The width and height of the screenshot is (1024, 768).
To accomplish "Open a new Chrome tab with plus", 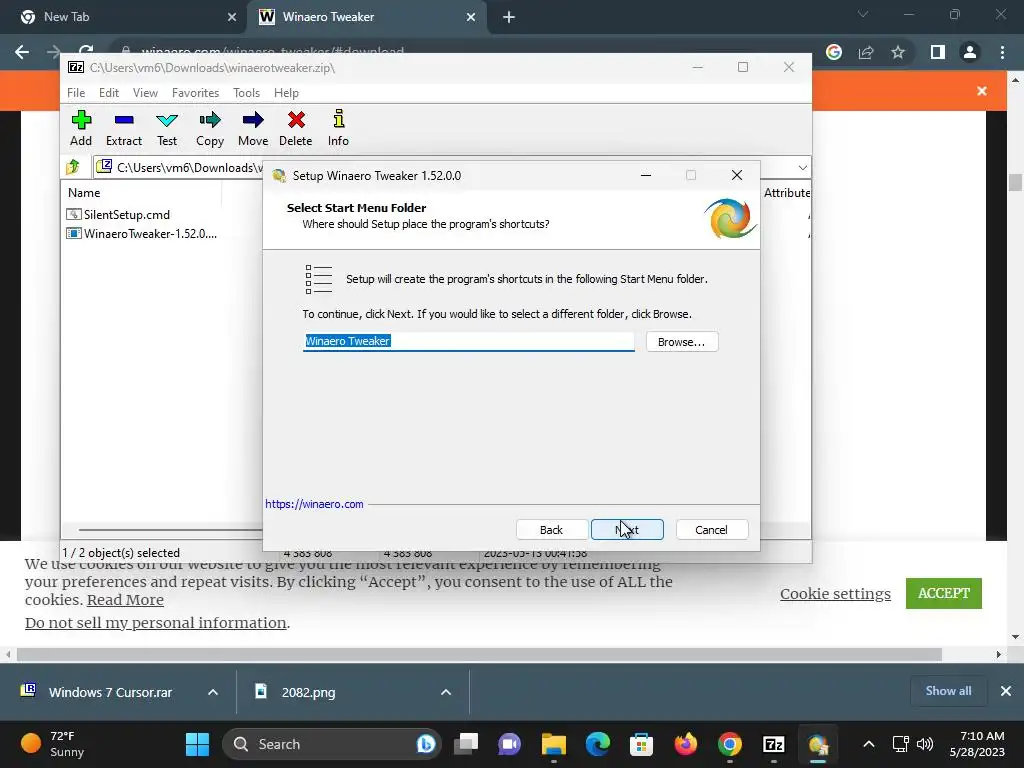I will (509, 18).
